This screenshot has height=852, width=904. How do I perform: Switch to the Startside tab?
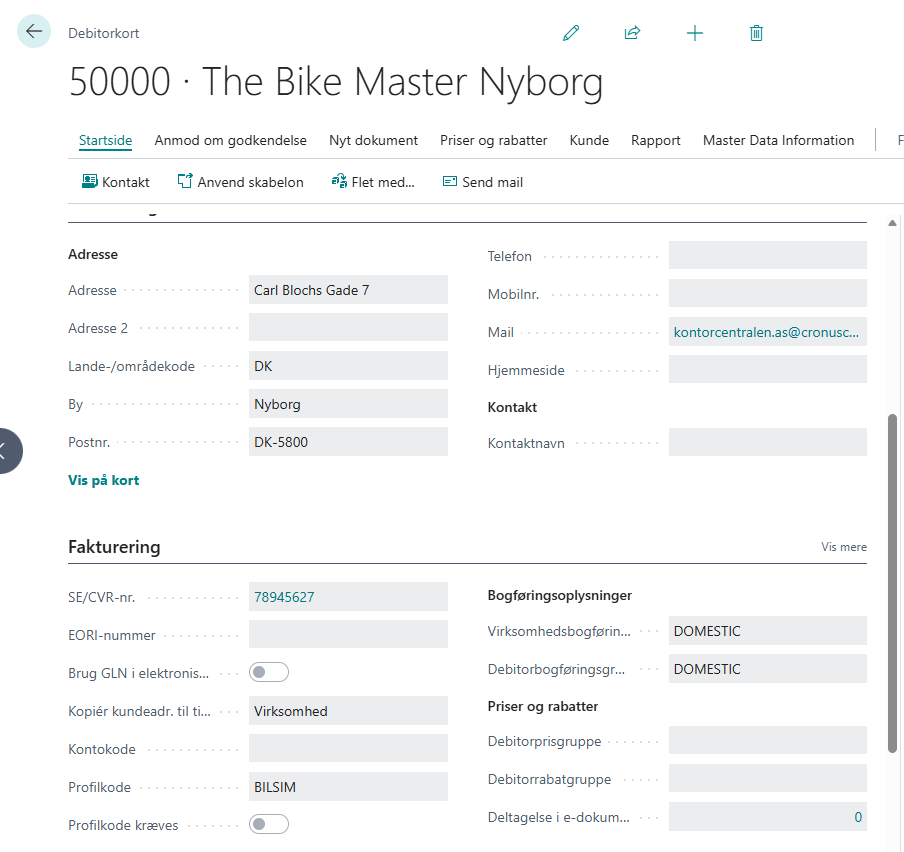(106, 140)
